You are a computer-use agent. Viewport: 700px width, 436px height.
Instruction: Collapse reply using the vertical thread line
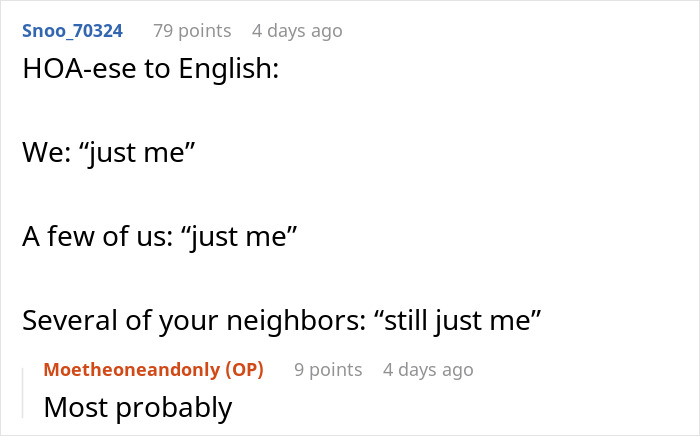22,388
